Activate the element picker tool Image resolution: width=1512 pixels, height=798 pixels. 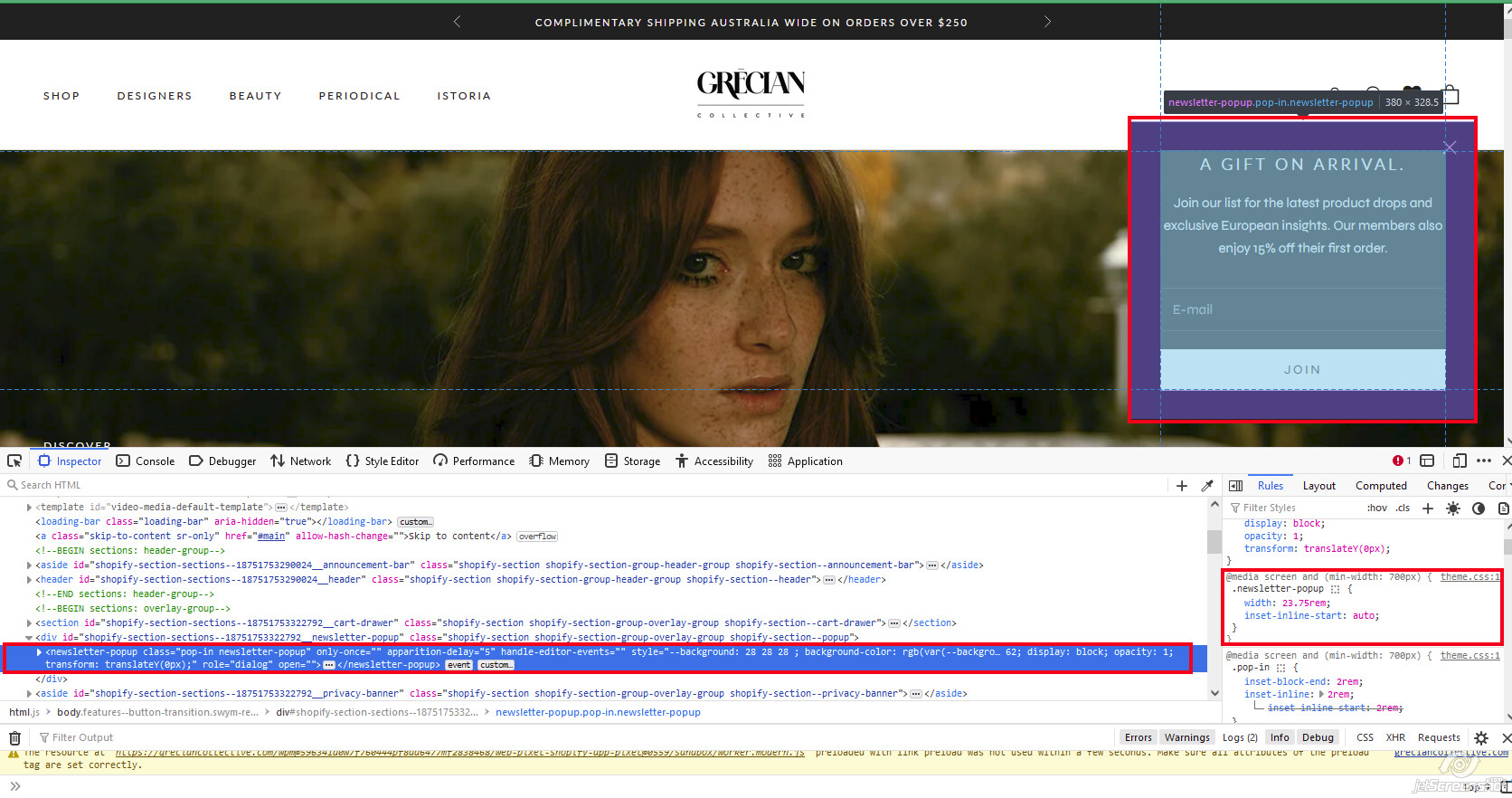(14, 461)
